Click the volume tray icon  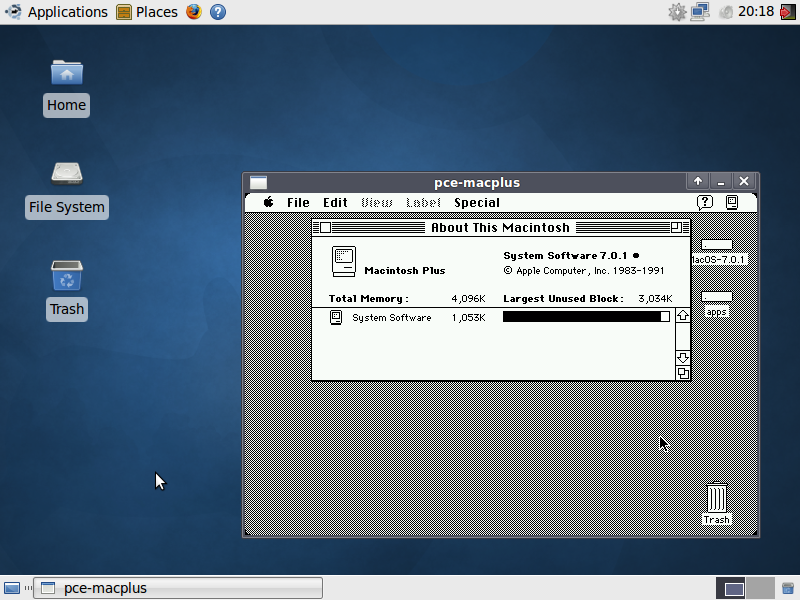coord(726,12)
